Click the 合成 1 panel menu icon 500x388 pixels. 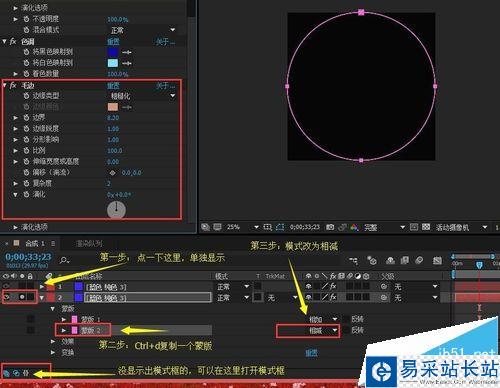53,244
